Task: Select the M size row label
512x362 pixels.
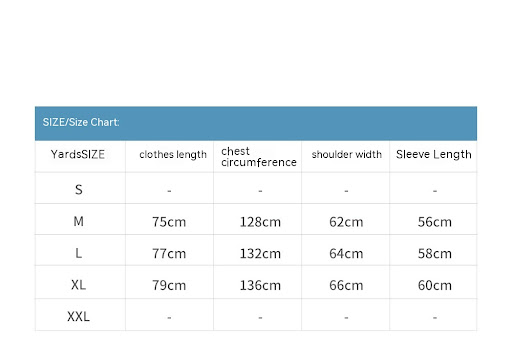Action: 79,221
